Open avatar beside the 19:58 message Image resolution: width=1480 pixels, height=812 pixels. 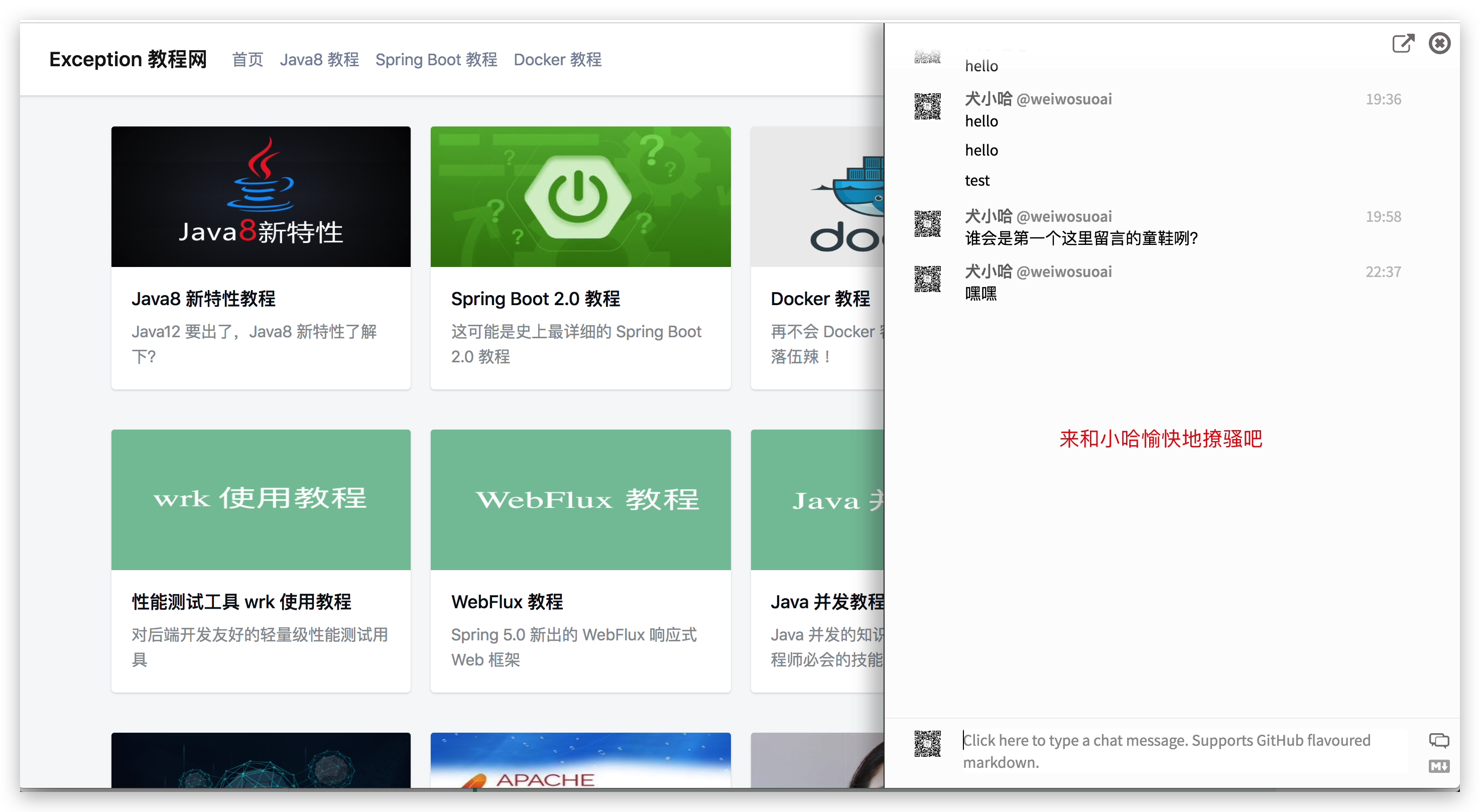point(927,224)
